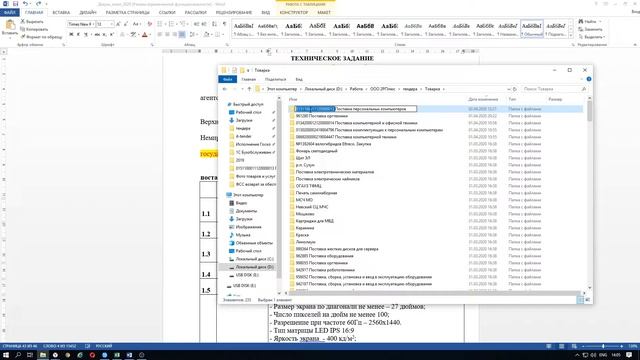Click Локальный диск (D:) in address breadcrumb
The width and height of the screenshot is (640, 360).
point(323,89)
